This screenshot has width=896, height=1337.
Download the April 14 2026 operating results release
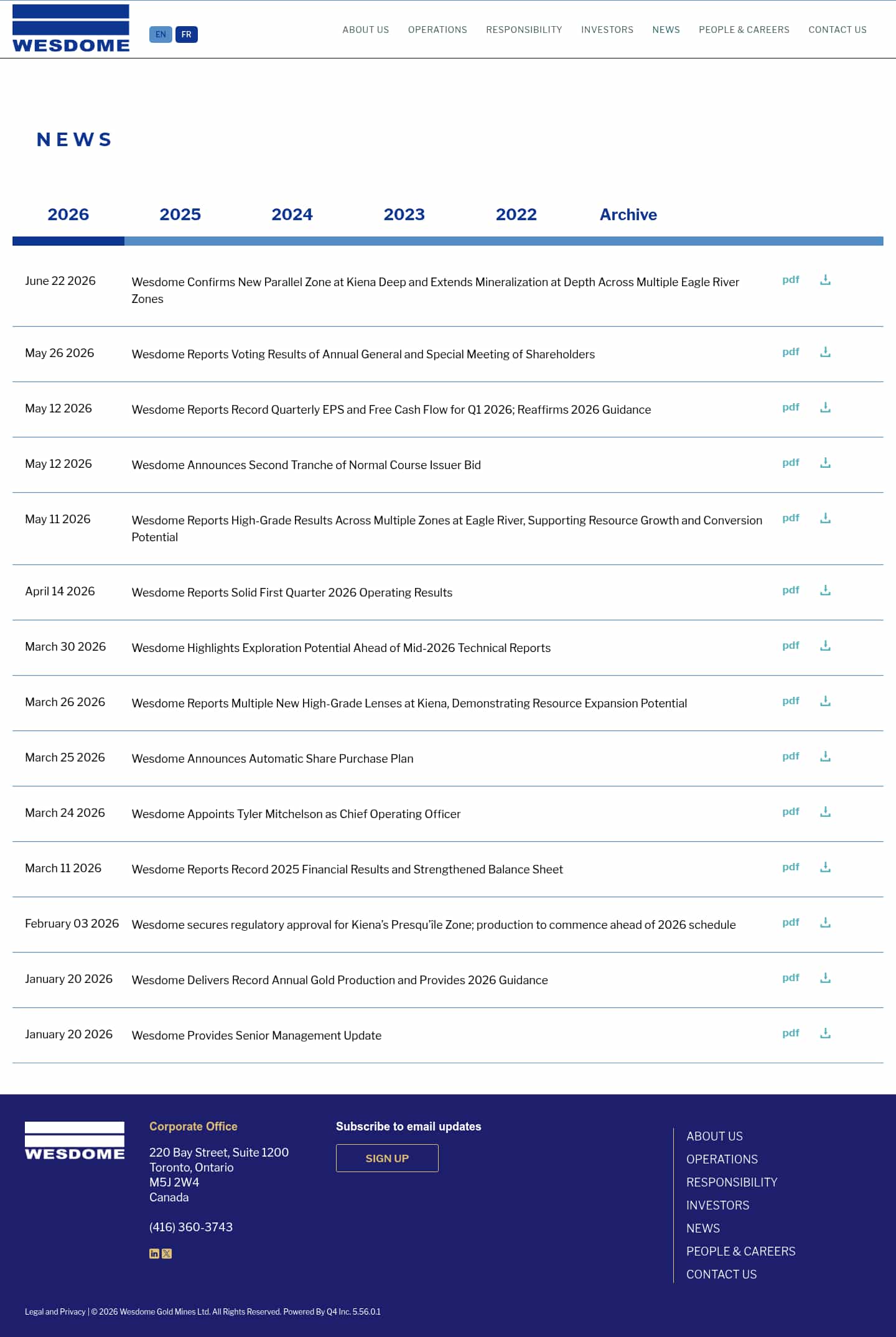coord(825,590)
